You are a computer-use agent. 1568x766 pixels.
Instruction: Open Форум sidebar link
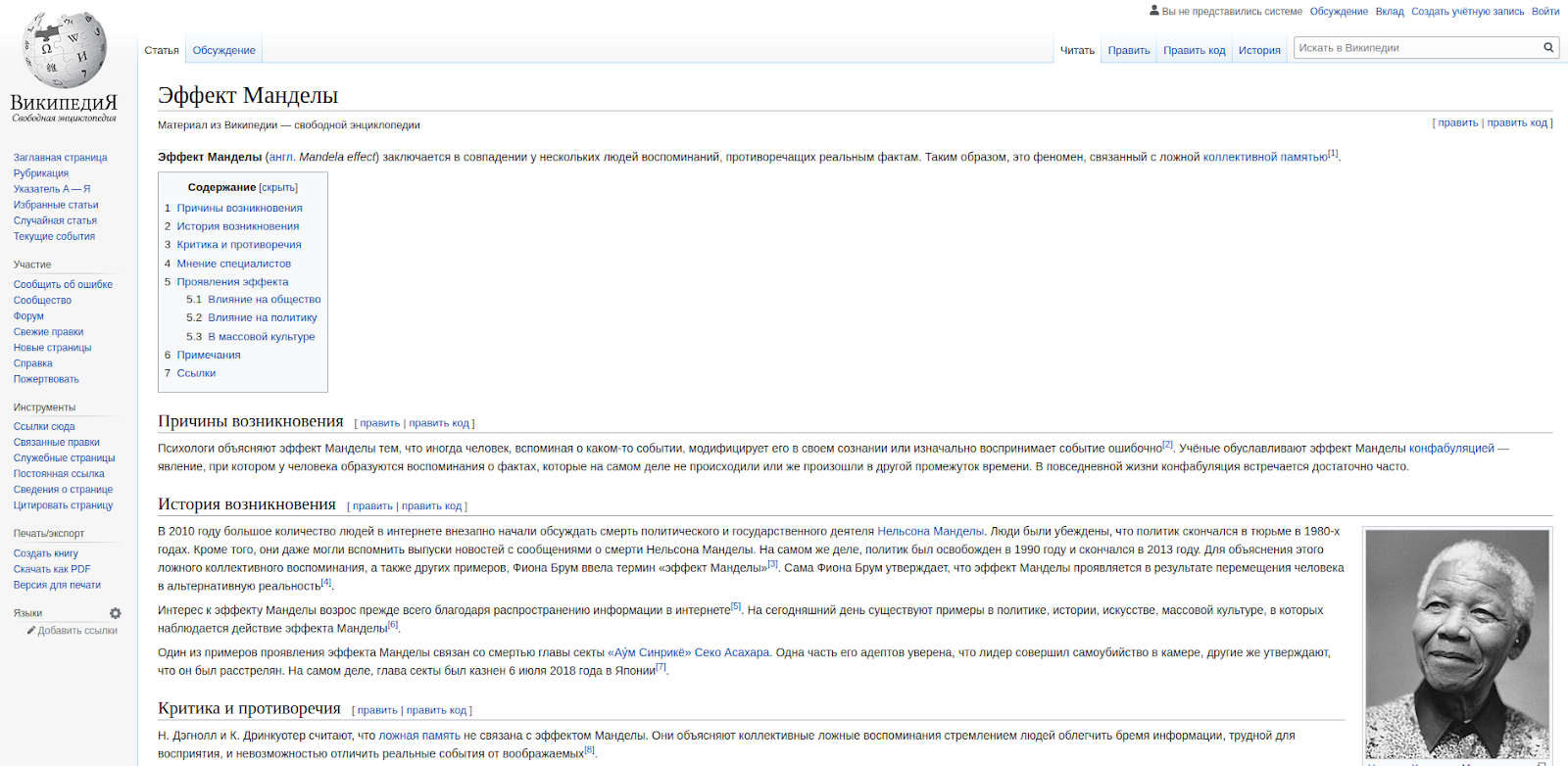[x=28, y=315]
